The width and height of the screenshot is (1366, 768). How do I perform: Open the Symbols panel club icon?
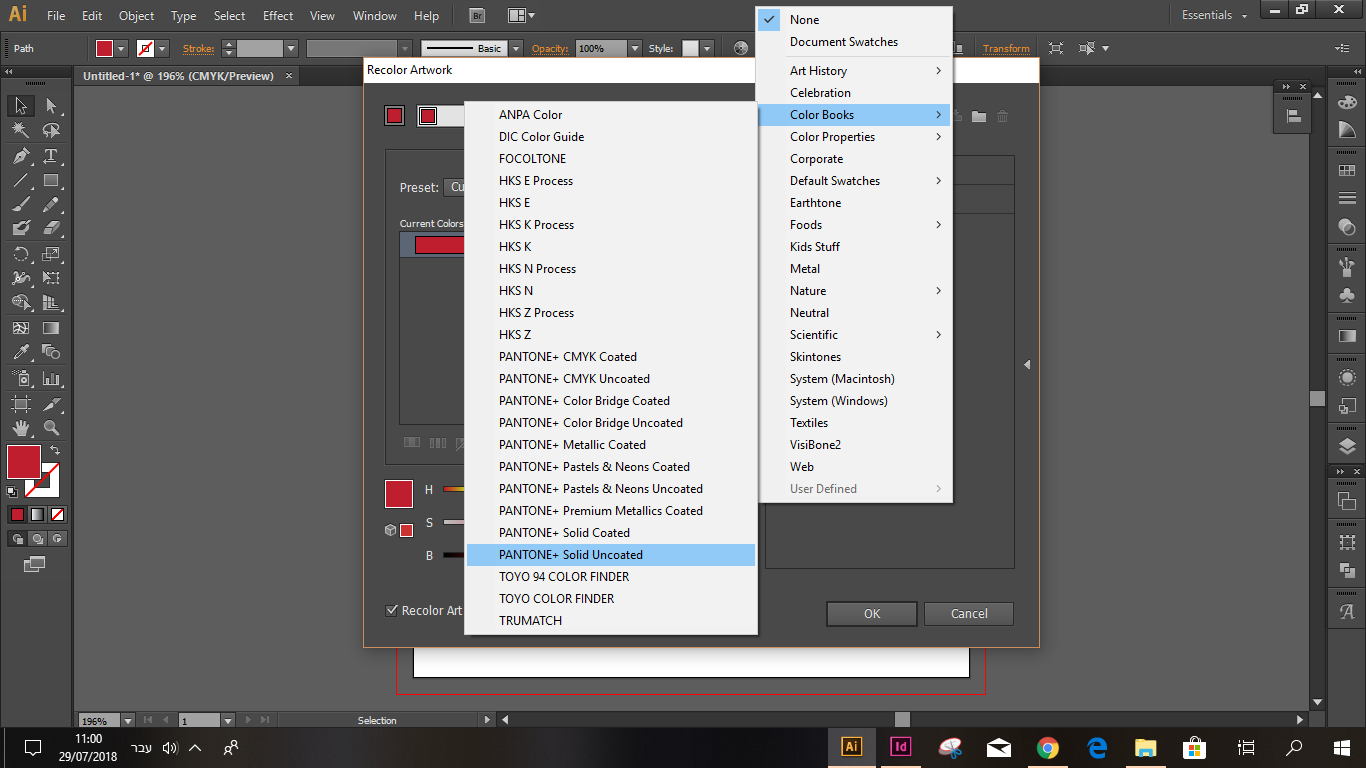1347,296
